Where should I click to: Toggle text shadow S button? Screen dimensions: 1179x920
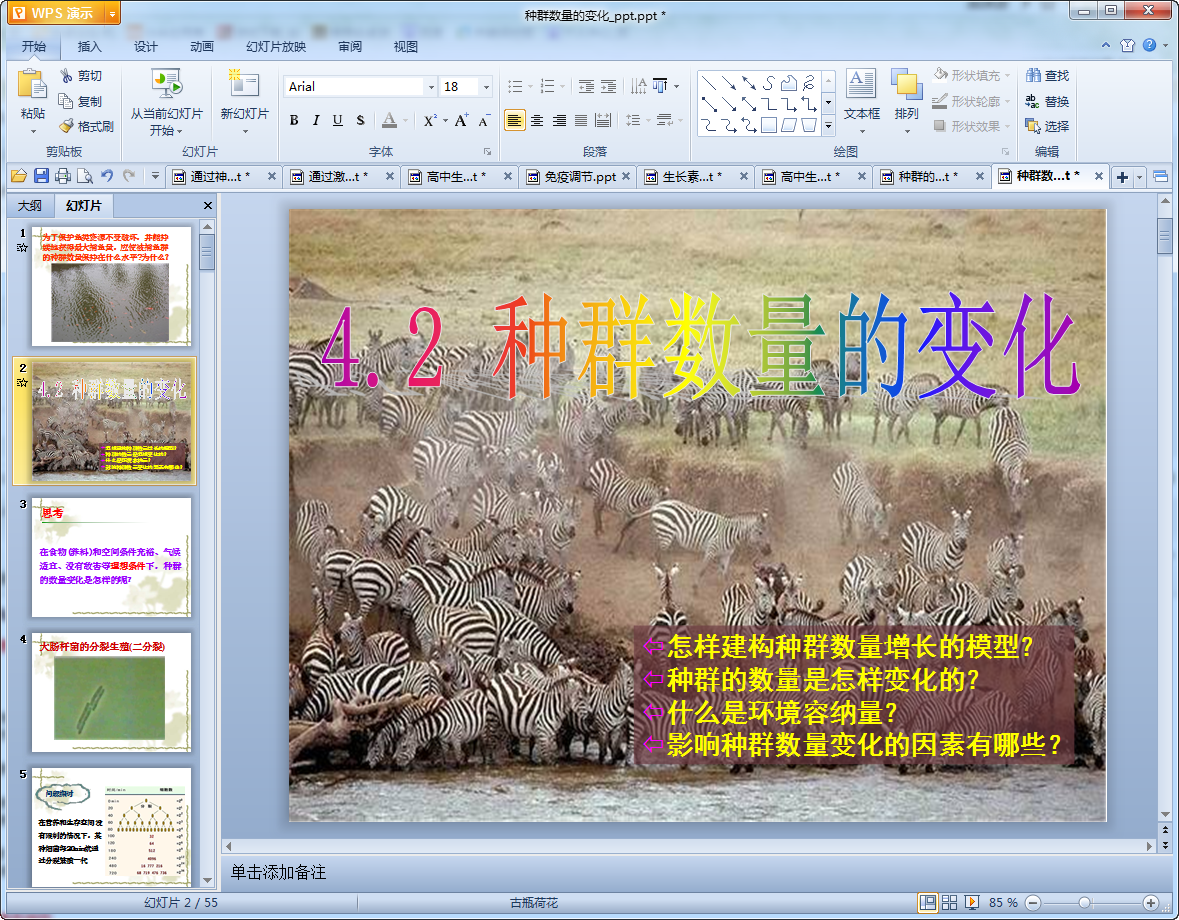point(360,120)
